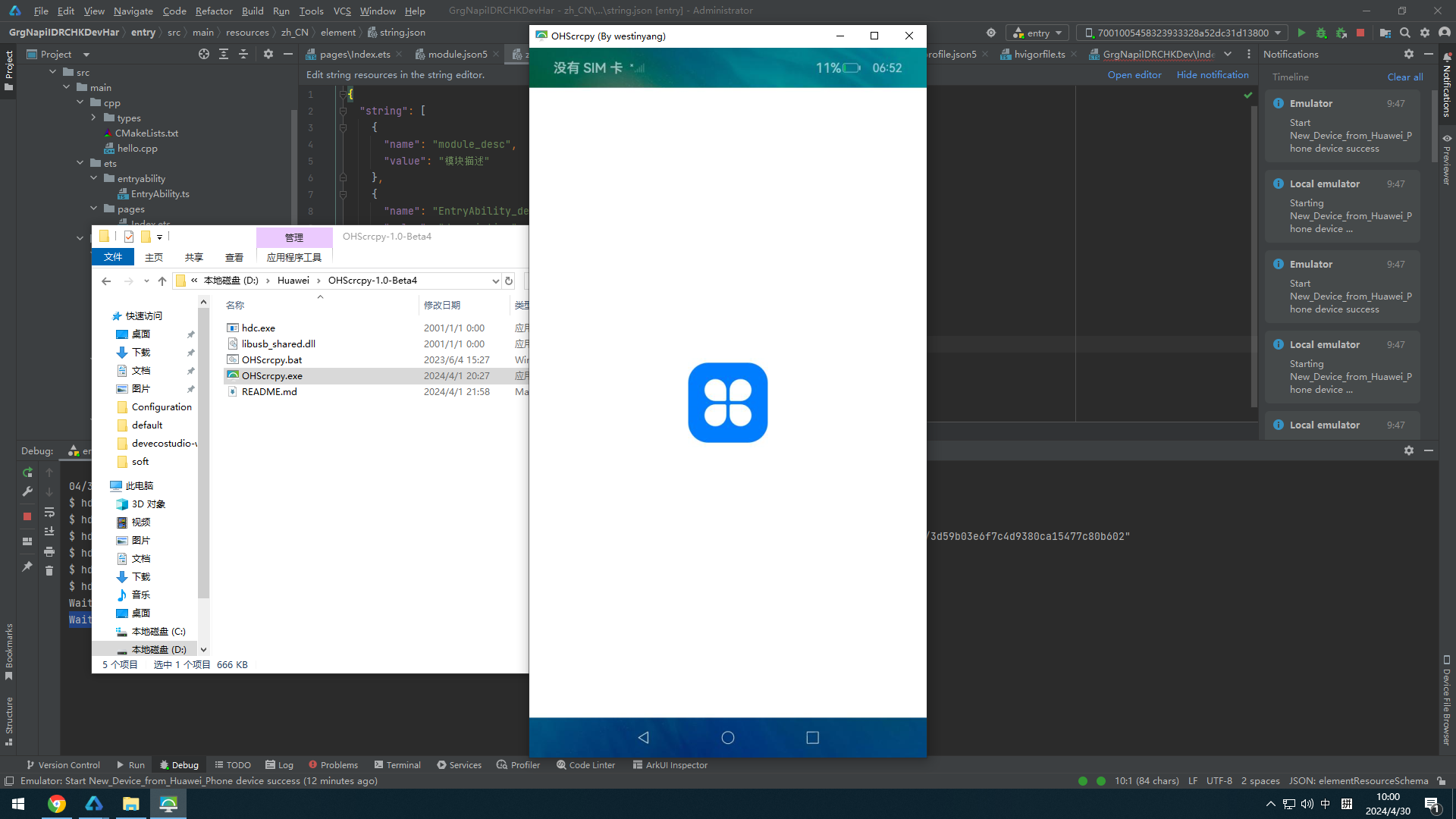Collapse the ets folder in project tree
Viewport: 1456px width, 819px height.
pos(80,163)
